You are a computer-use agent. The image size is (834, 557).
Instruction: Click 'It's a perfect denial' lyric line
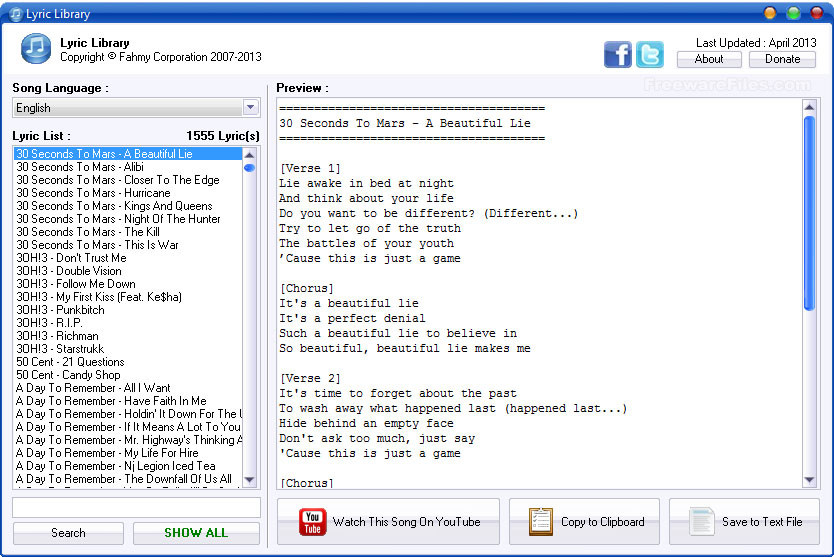click(x=352, y=319)
